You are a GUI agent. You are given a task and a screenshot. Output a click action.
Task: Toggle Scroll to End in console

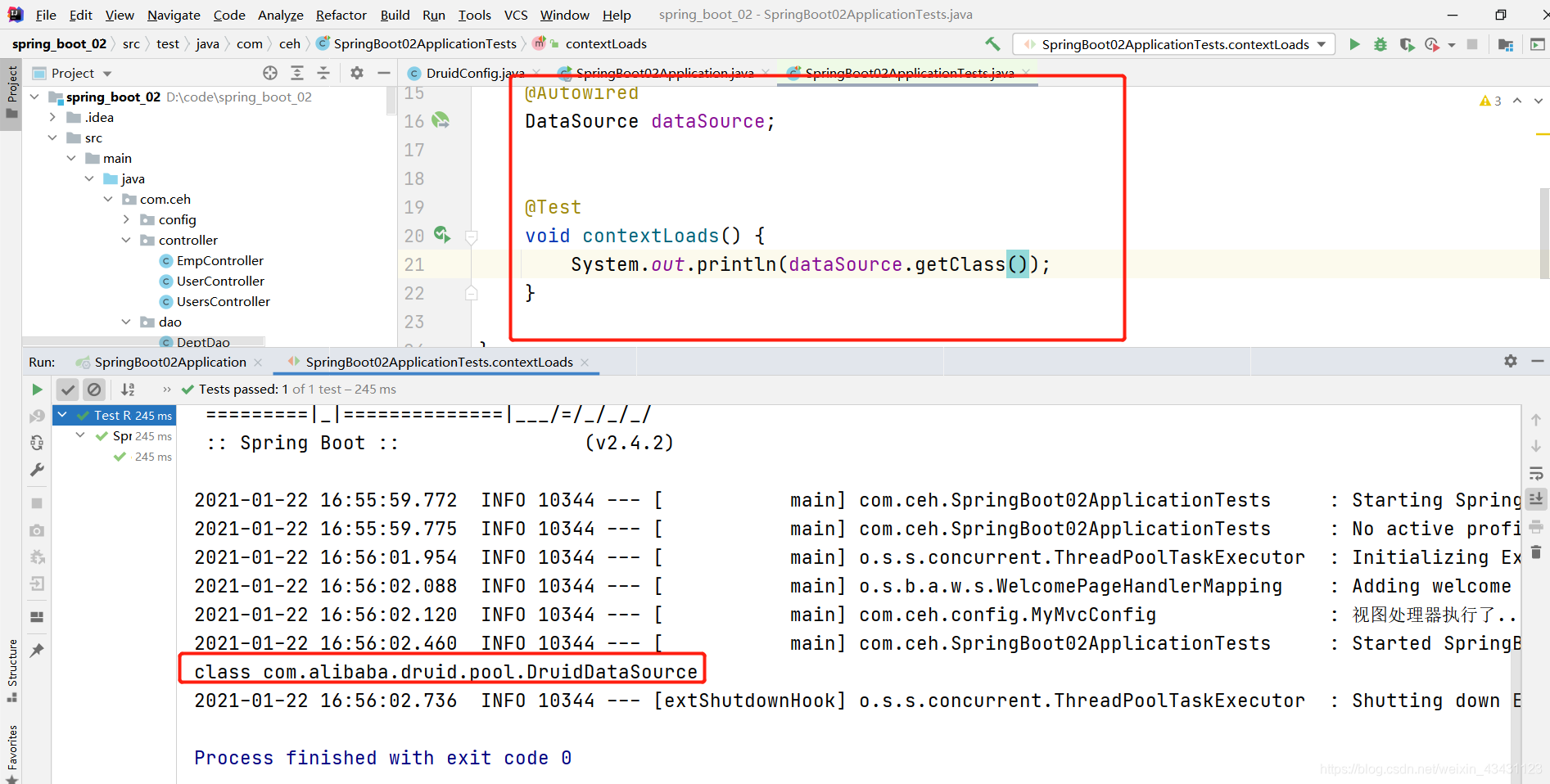click(1536, 498)
